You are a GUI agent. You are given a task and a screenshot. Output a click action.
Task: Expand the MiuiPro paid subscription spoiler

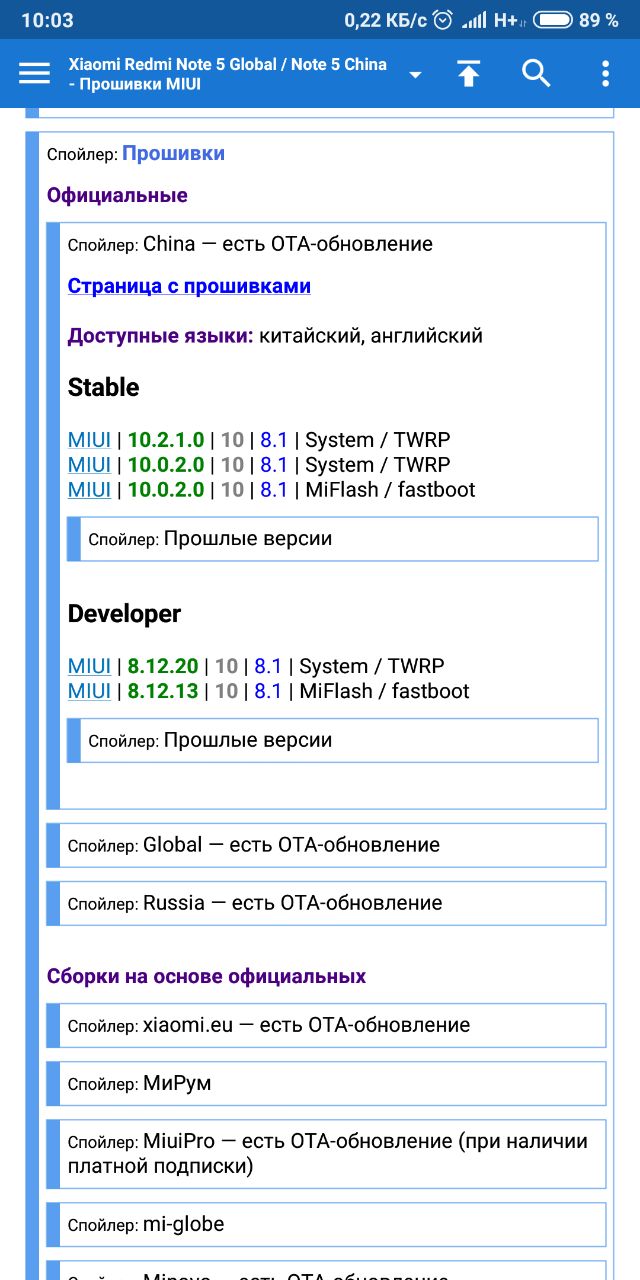tap(326, 1154)
